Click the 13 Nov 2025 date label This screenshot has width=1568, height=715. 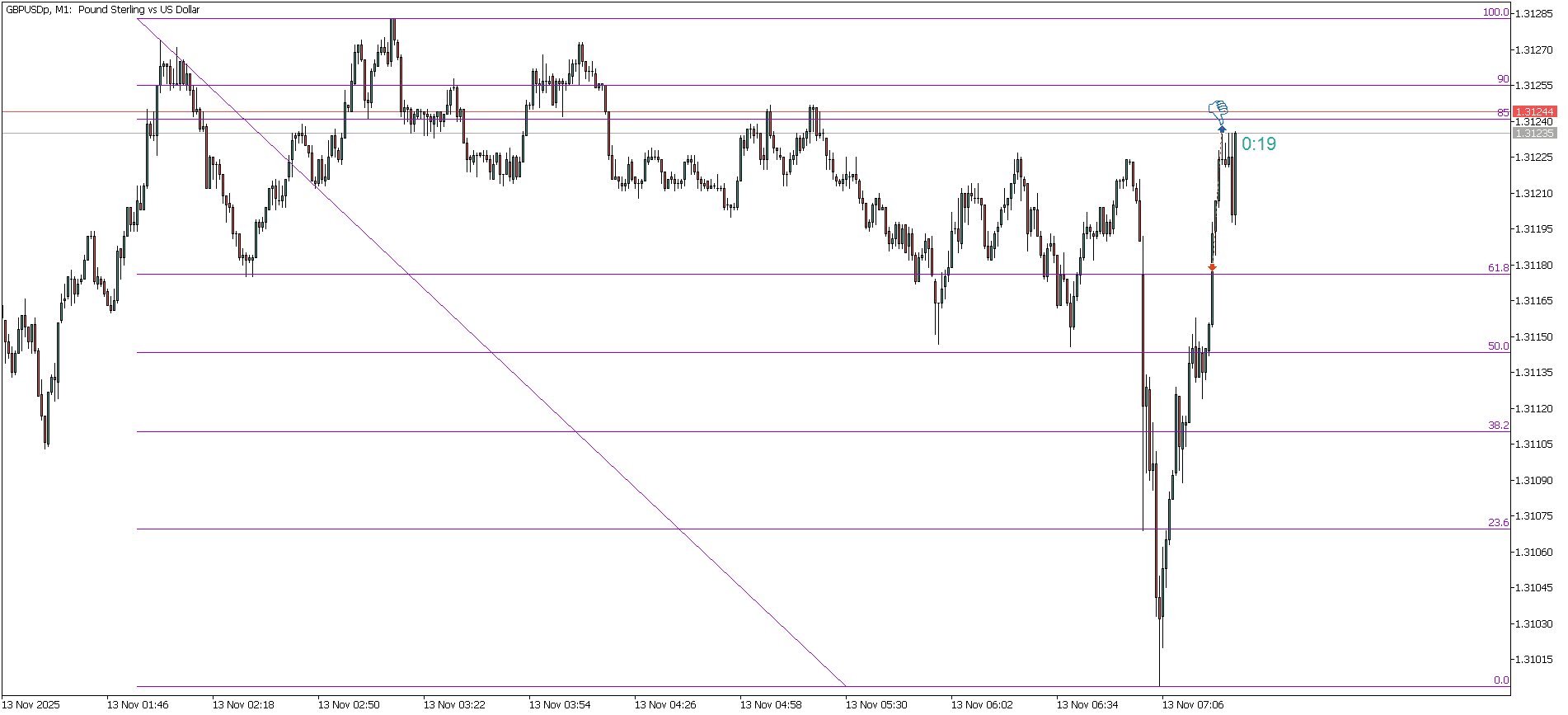click(31, 704)
